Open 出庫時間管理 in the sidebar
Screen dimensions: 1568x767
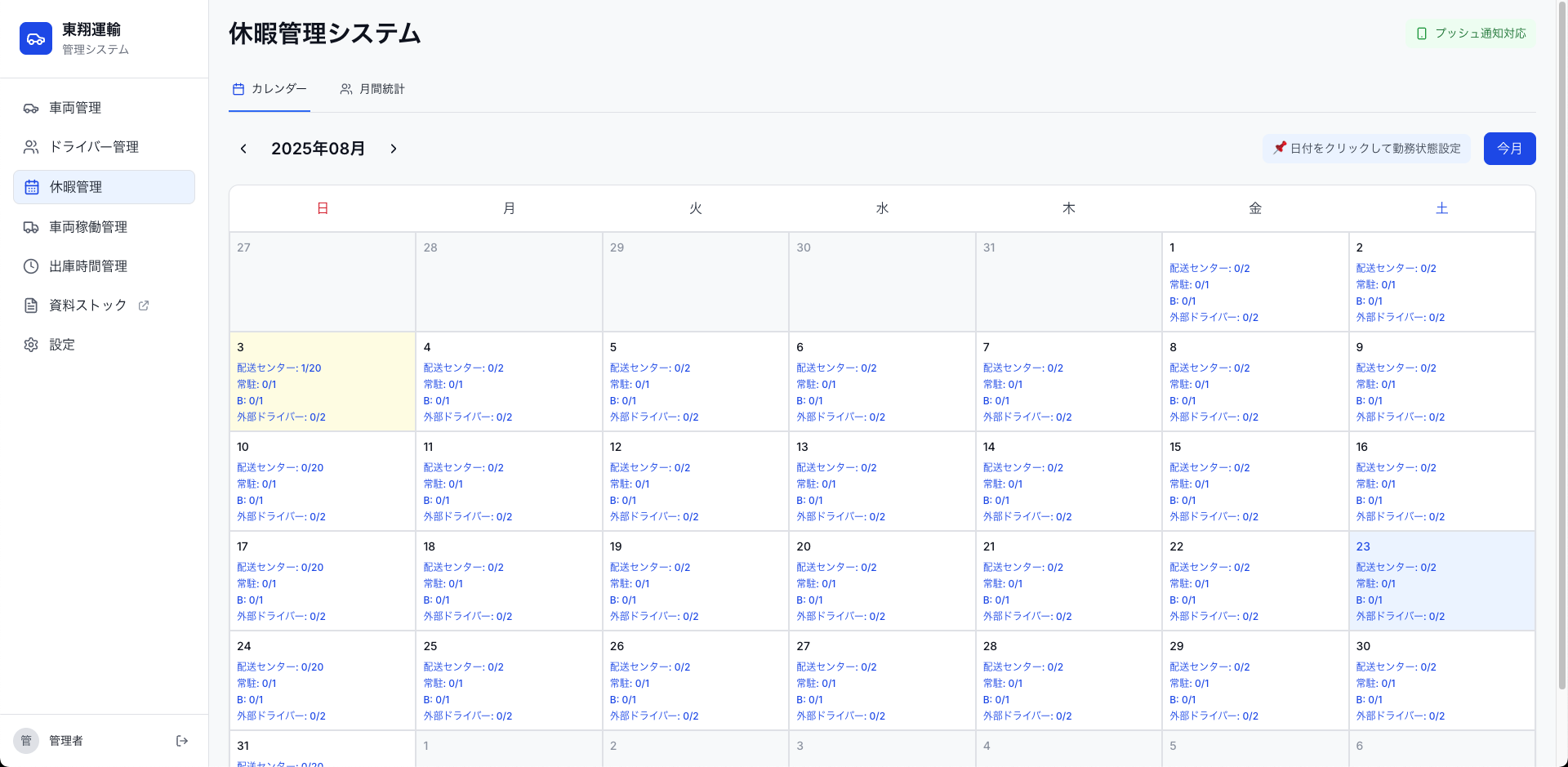click(104, 266)
